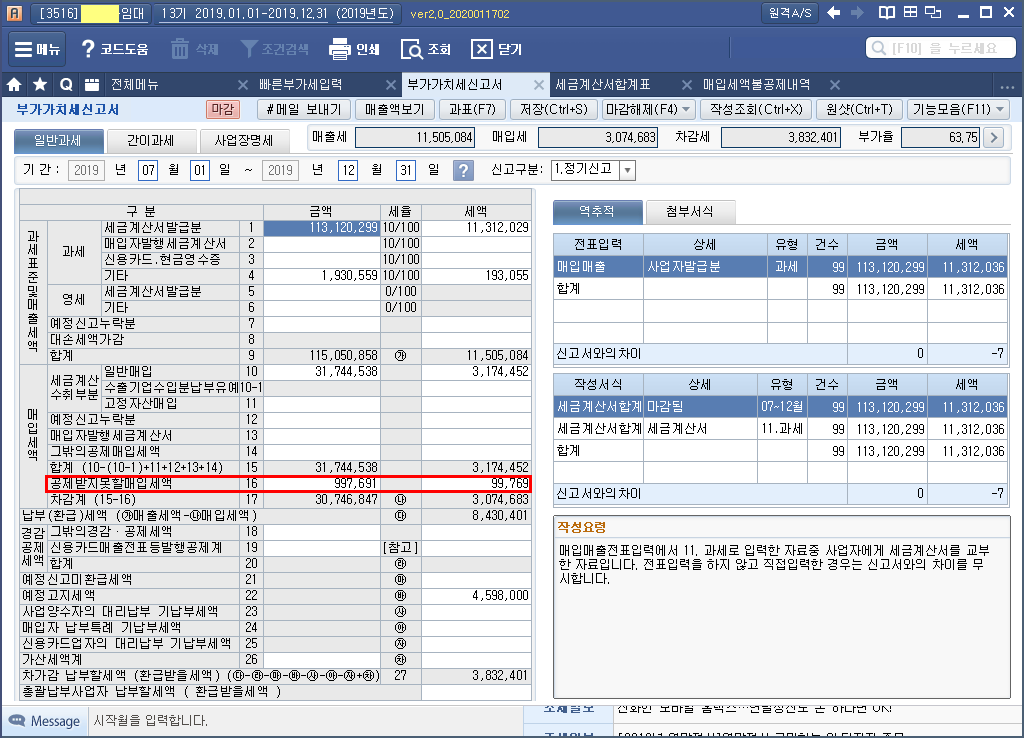Viewport: 1024px width, 738px height.
Task: Select the 세금계산서합계 마감됨 row
Action: pyautogui.click(x=780, y=407)
